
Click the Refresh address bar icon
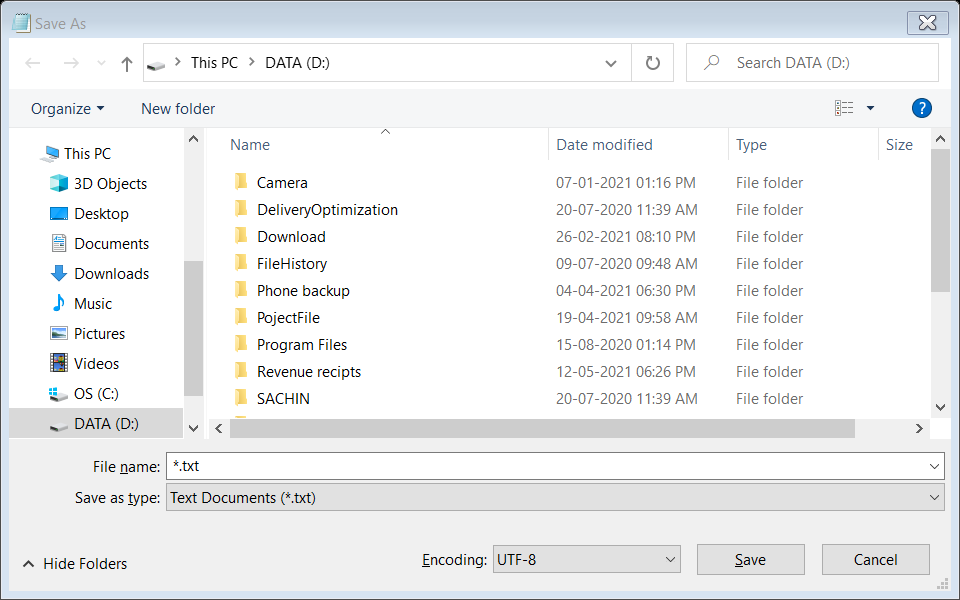[653, 63]
